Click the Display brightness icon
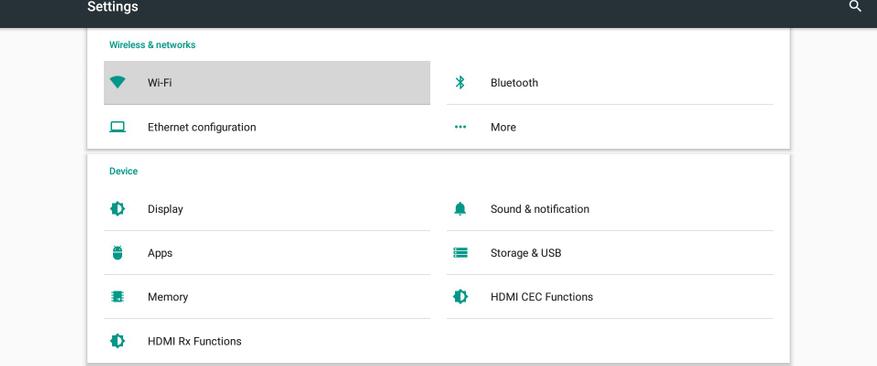Screen dimensions: 877x366 tap(117, 209)
